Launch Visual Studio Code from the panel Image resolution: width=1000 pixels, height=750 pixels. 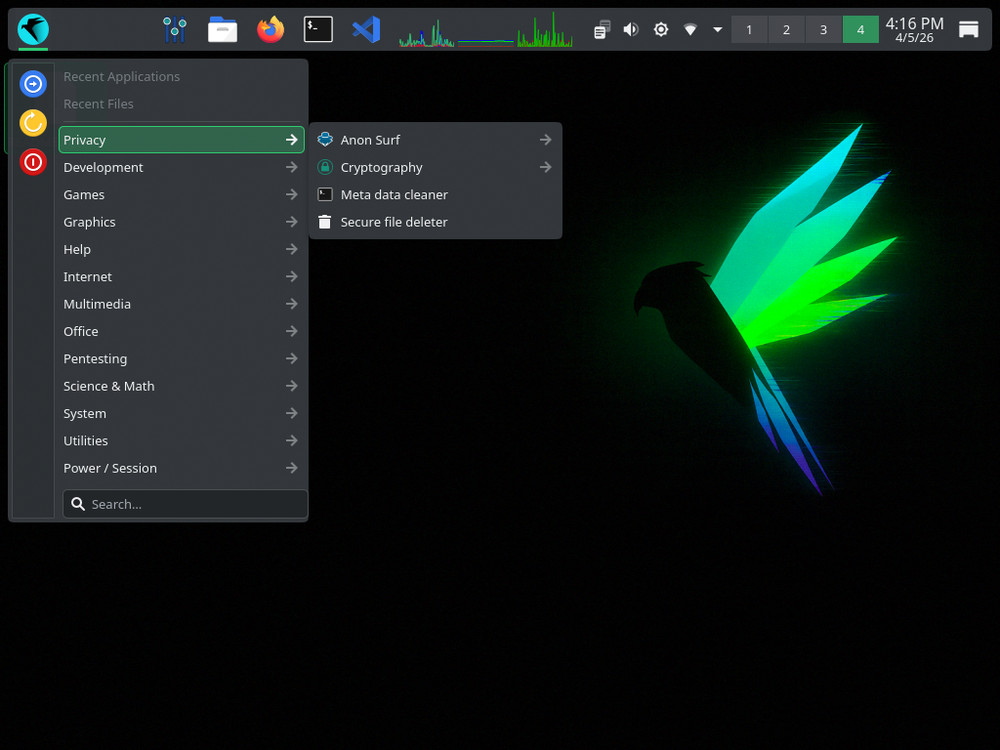(x=366, y=29)
